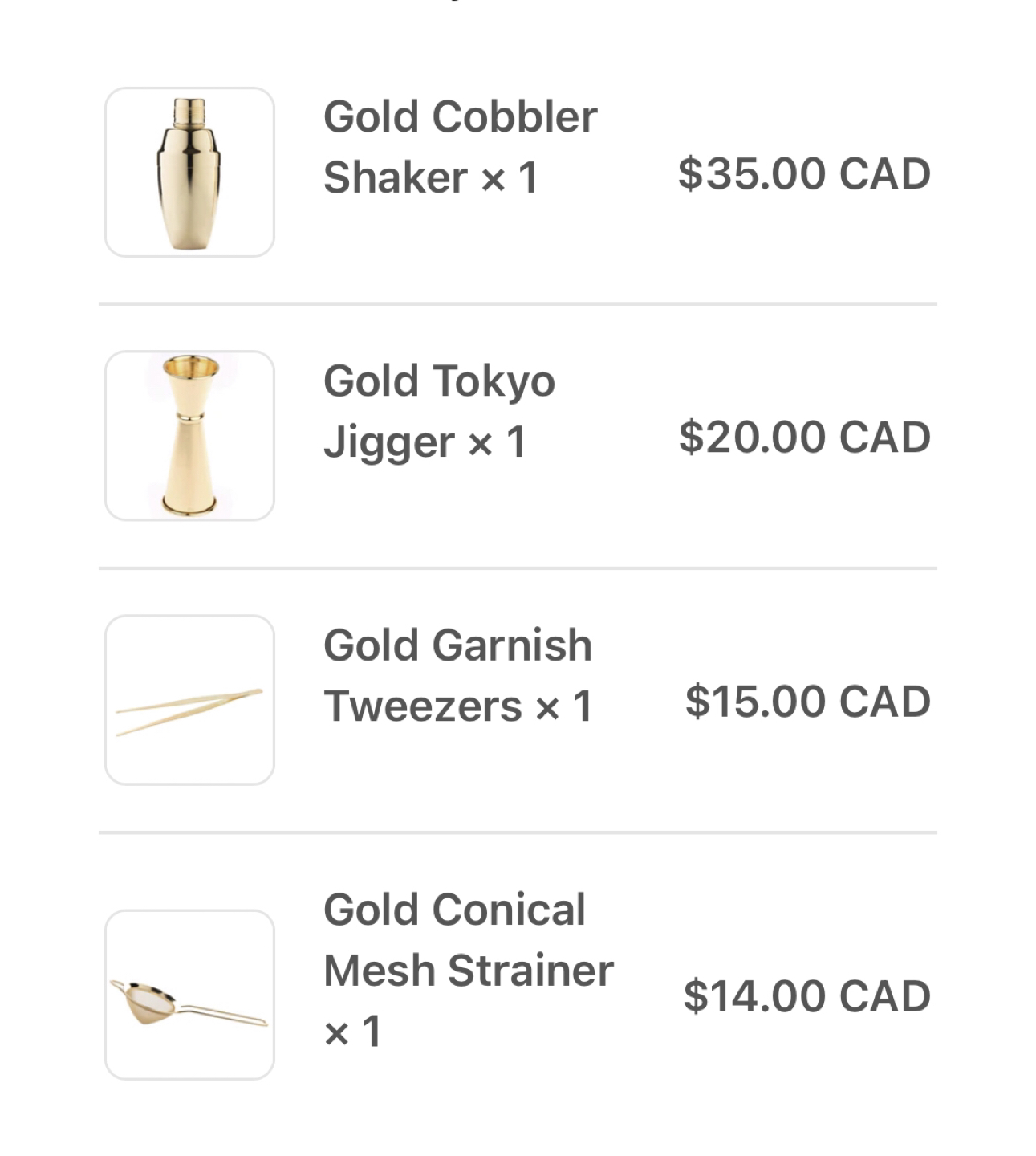Tap the Gold Tokyo Jigger thumbnail

(x=189, y=436)
